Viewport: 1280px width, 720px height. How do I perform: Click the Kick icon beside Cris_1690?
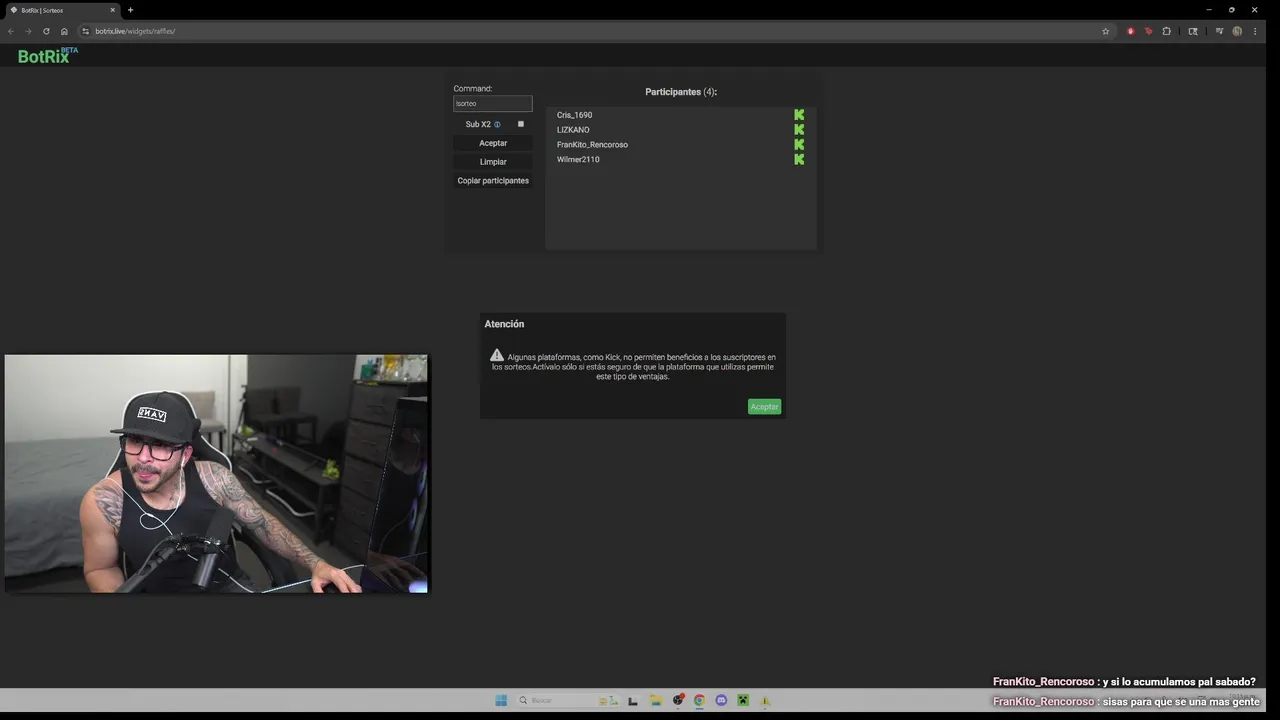pos(799,115)
